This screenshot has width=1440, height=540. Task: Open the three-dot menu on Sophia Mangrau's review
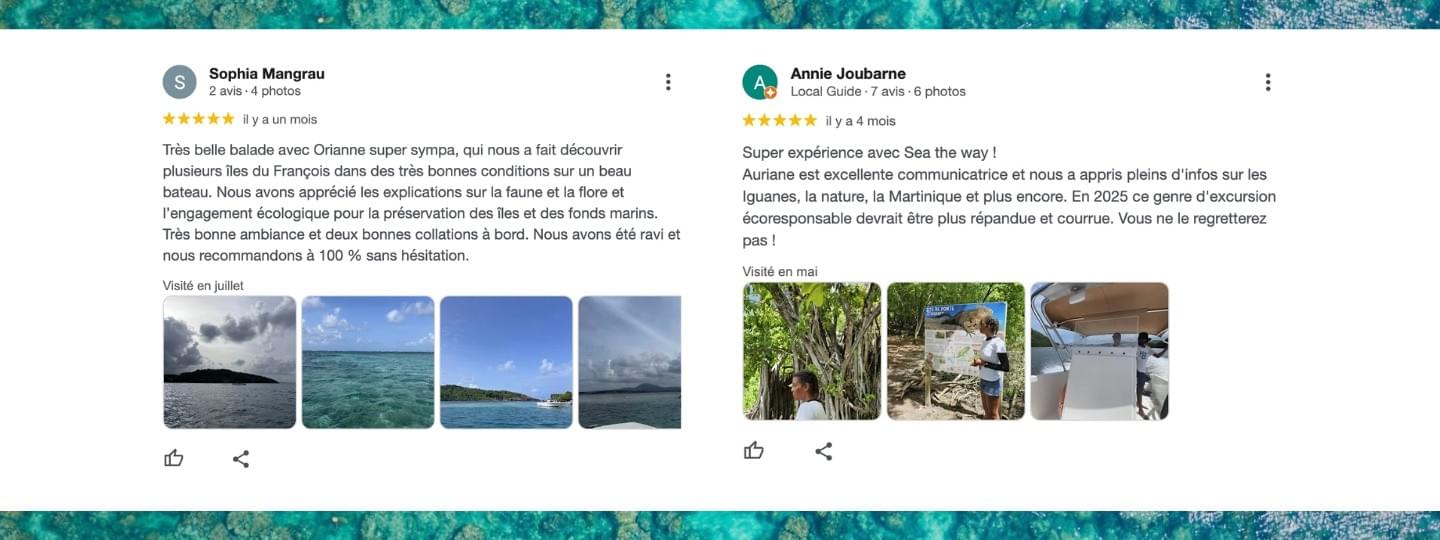668,82
